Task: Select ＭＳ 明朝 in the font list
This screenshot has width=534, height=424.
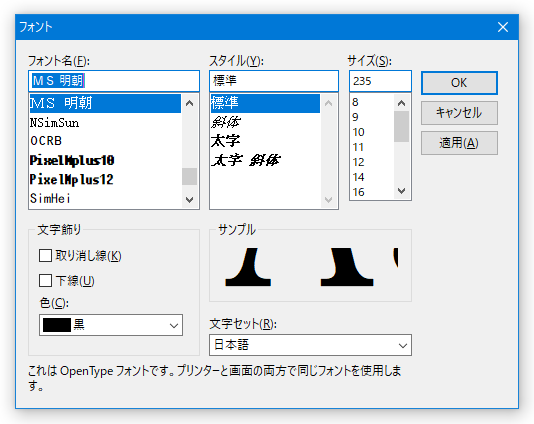Action: pos(105,103)
